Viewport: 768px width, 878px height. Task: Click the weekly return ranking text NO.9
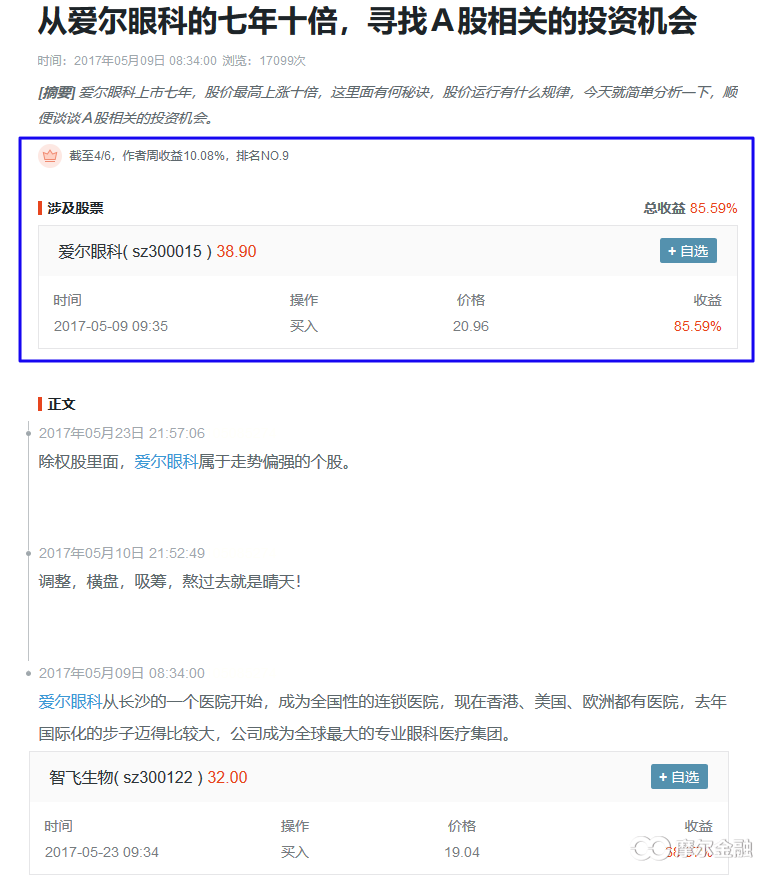[x=179, y=156]
